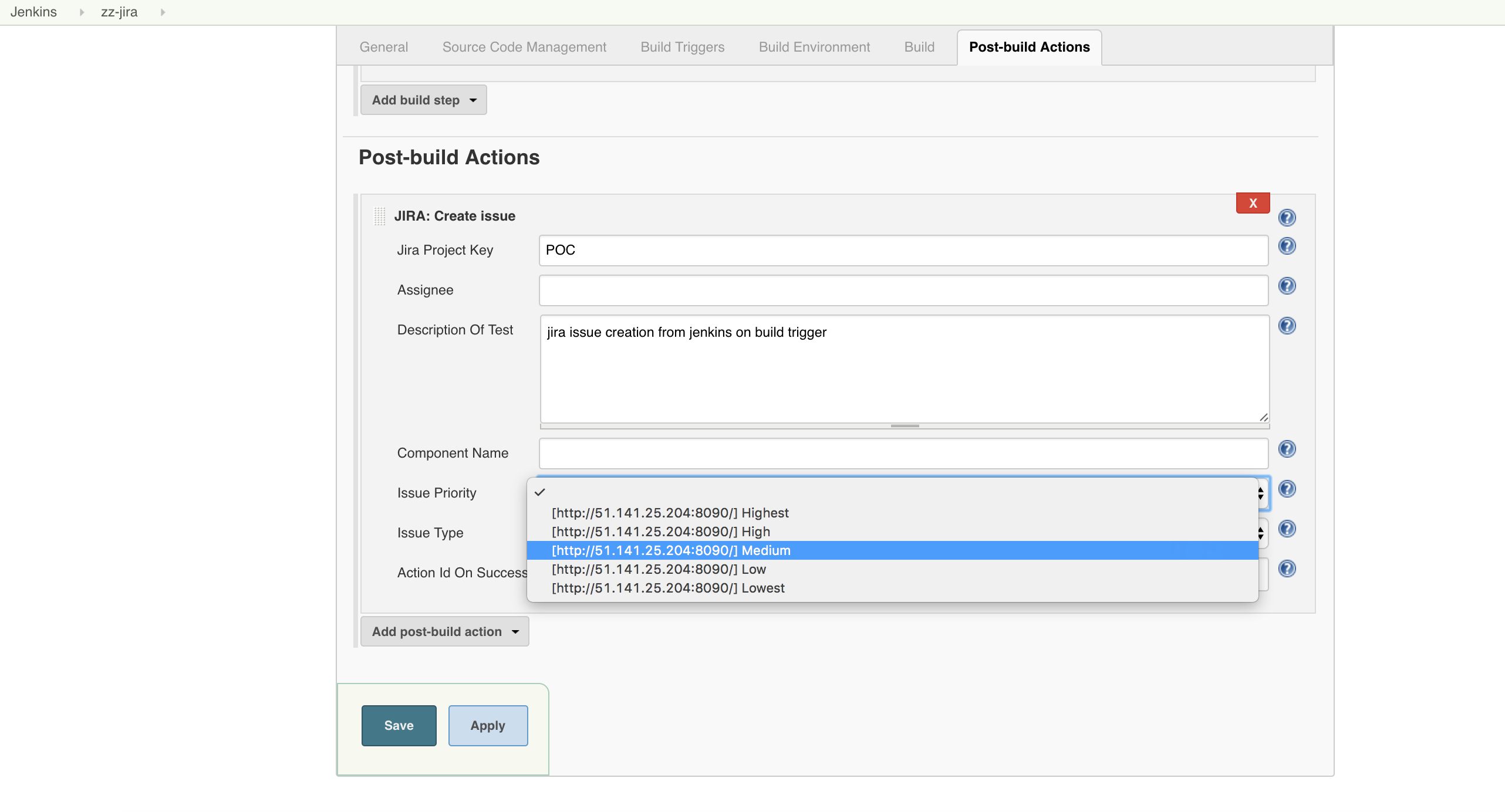
Task: Focus the Component Name input field
Action: tap(903, 454)
